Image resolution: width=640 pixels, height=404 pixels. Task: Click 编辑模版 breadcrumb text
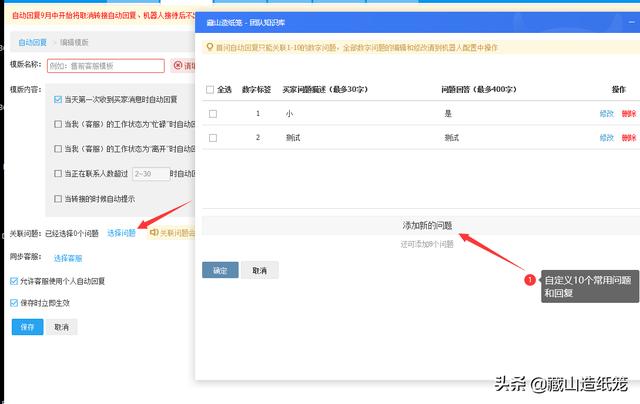tap(74, 42)
